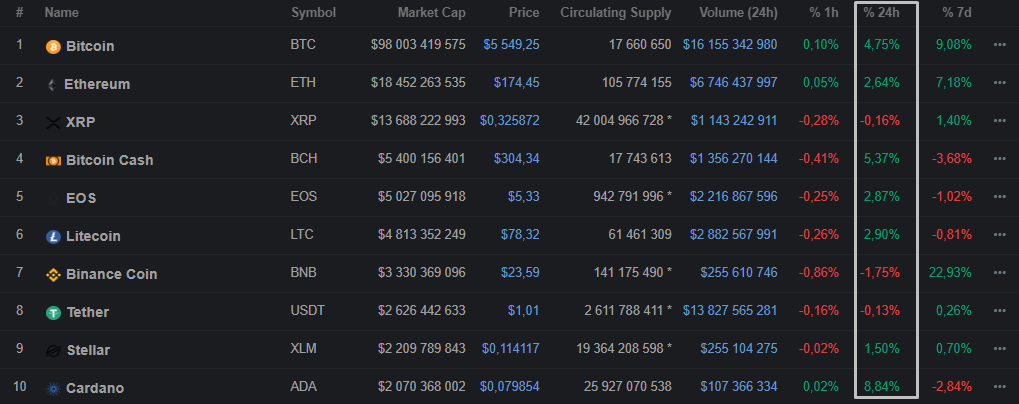This screenshot has width=1019, height=404.
Task: Click the Binance Coin logo icon
Action: coord(53,275)
